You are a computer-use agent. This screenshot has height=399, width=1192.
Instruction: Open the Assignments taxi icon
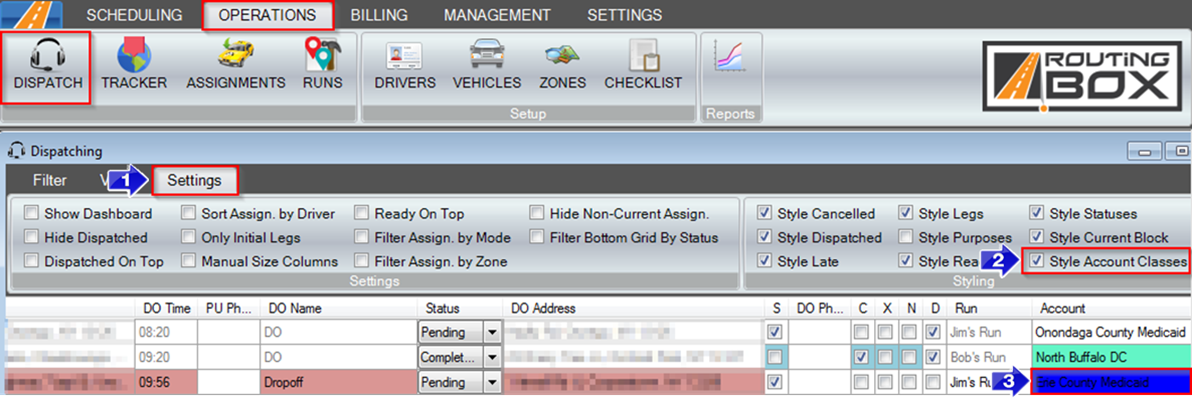tap(236, 55)
